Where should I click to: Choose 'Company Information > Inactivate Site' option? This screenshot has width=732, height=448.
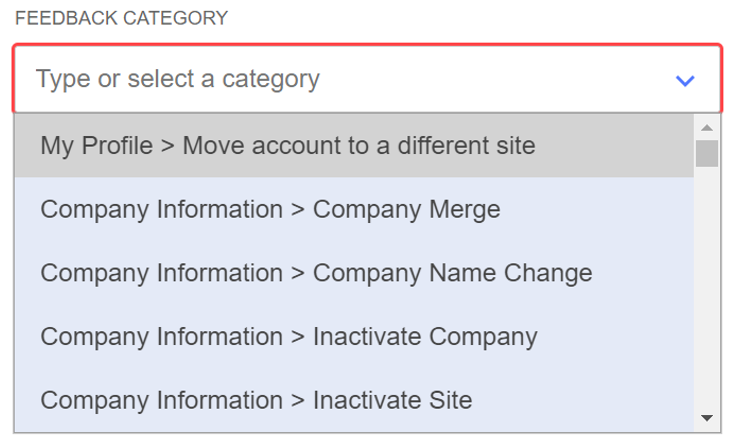coord(256,401)
